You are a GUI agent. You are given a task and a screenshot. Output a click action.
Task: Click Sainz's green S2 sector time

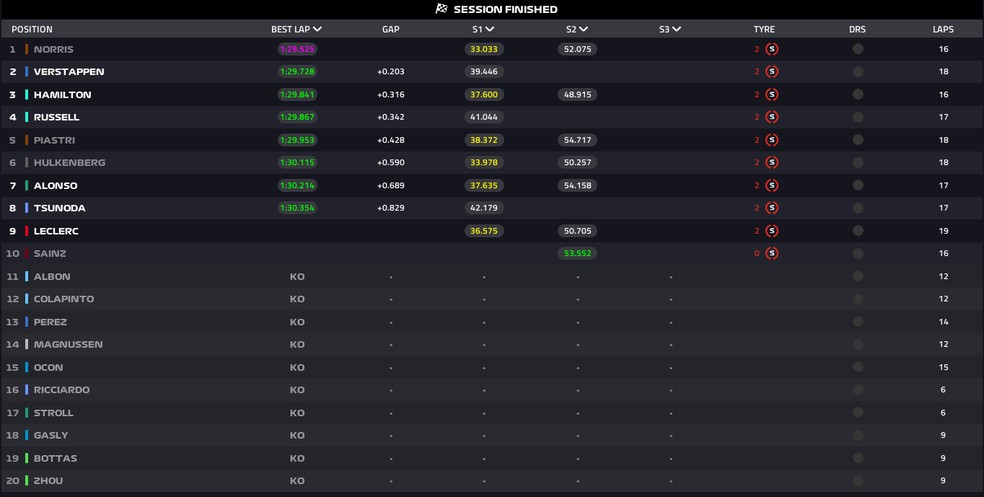tap(577, 253)
